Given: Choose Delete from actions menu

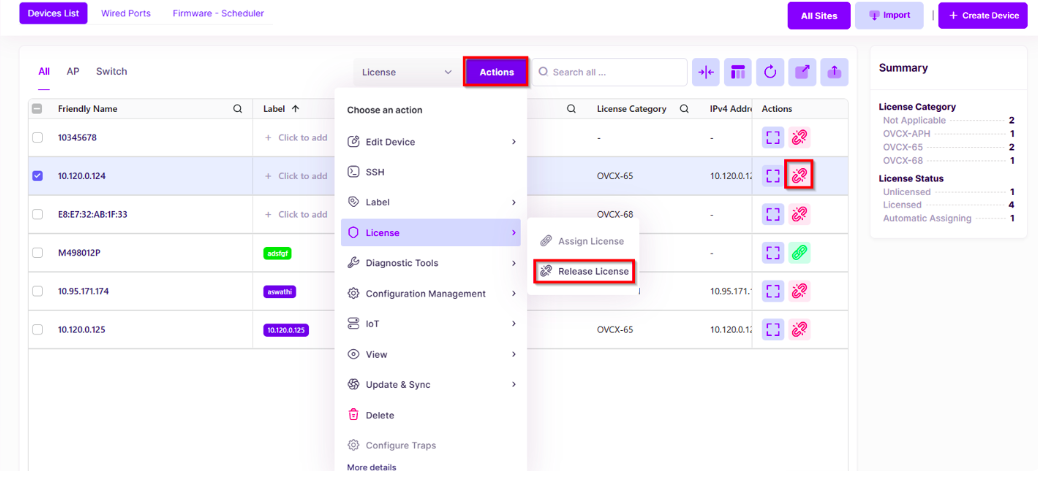Looking at the screenshot, I should [x=431, y=415].
